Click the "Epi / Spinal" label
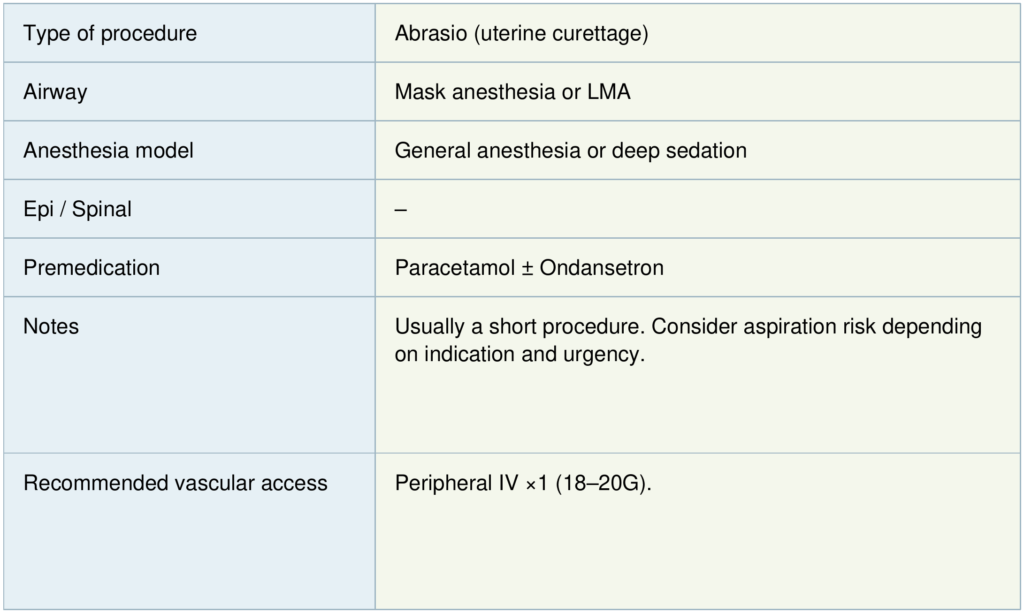Screen dimensions: 1024x613 tap(77, 210)
